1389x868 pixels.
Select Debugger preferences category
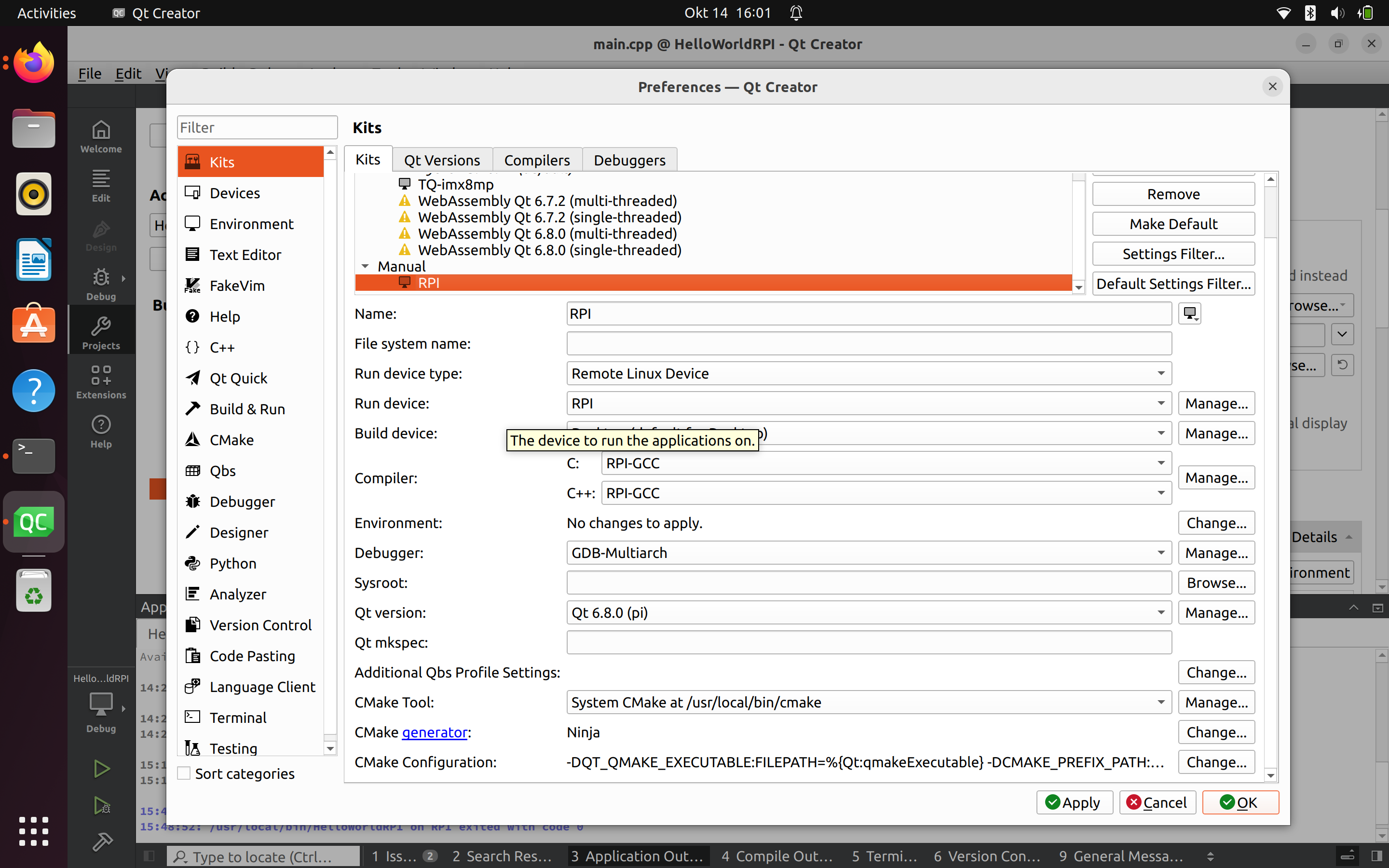pos(251,502)
